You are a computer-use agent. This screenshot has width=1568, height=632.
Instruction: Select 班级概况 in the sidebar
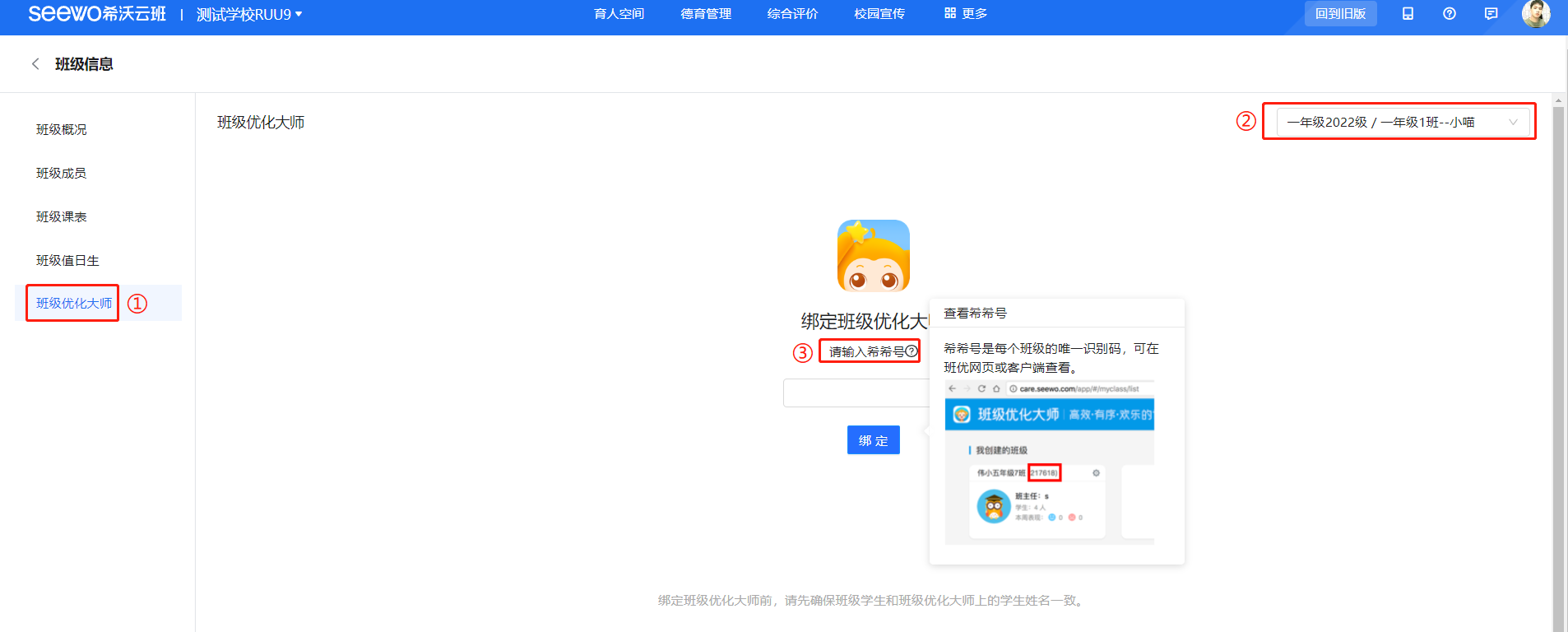tap(62, 130)
